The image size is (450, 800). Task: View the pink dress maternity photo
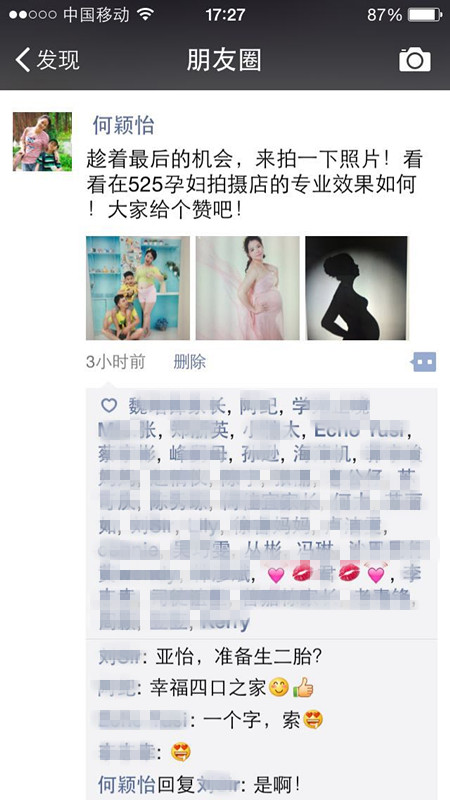pos(247,288)
